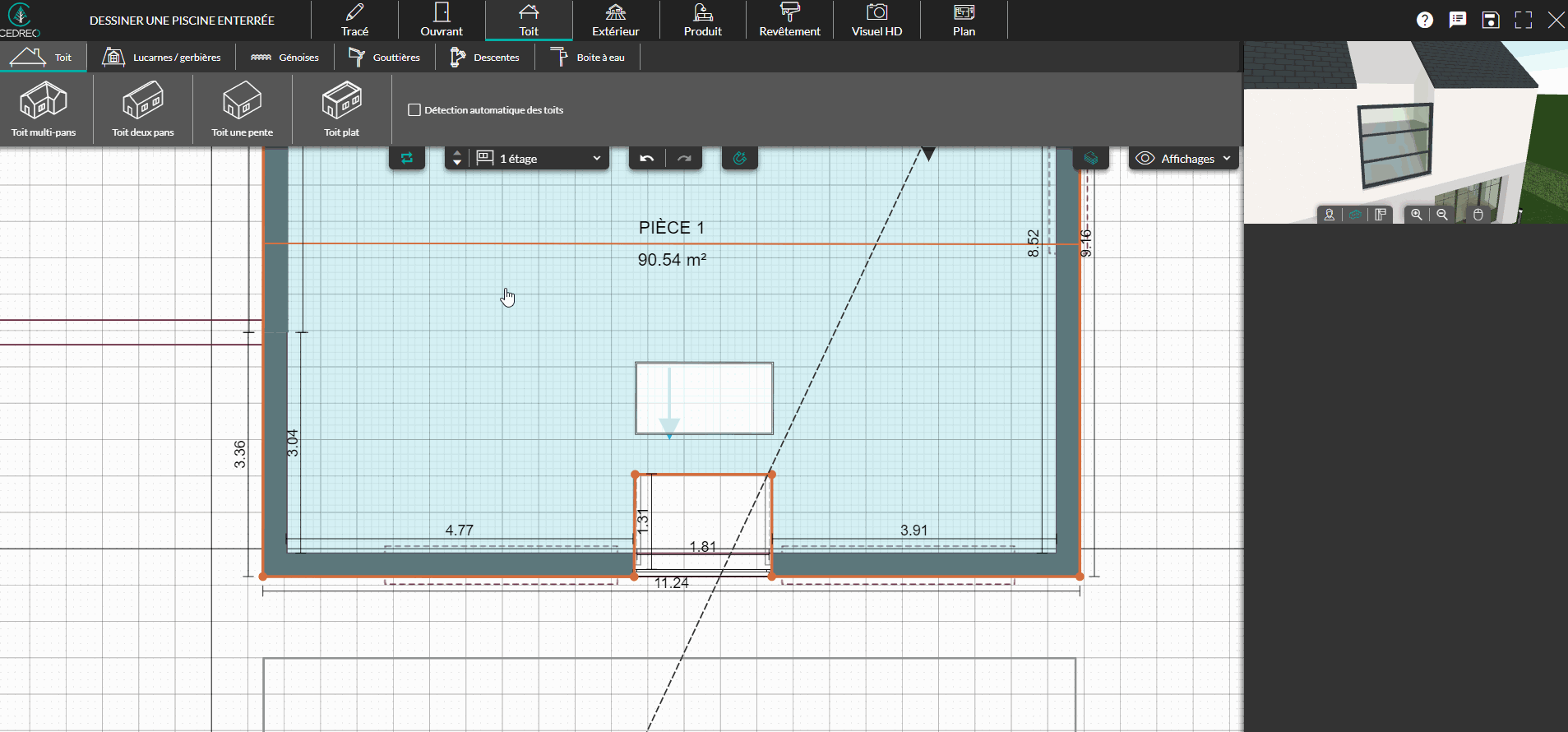Viewport: 1568px width, 732px height.
Task: Choose the Toit deux pans roof
Action: pos(143,109)
